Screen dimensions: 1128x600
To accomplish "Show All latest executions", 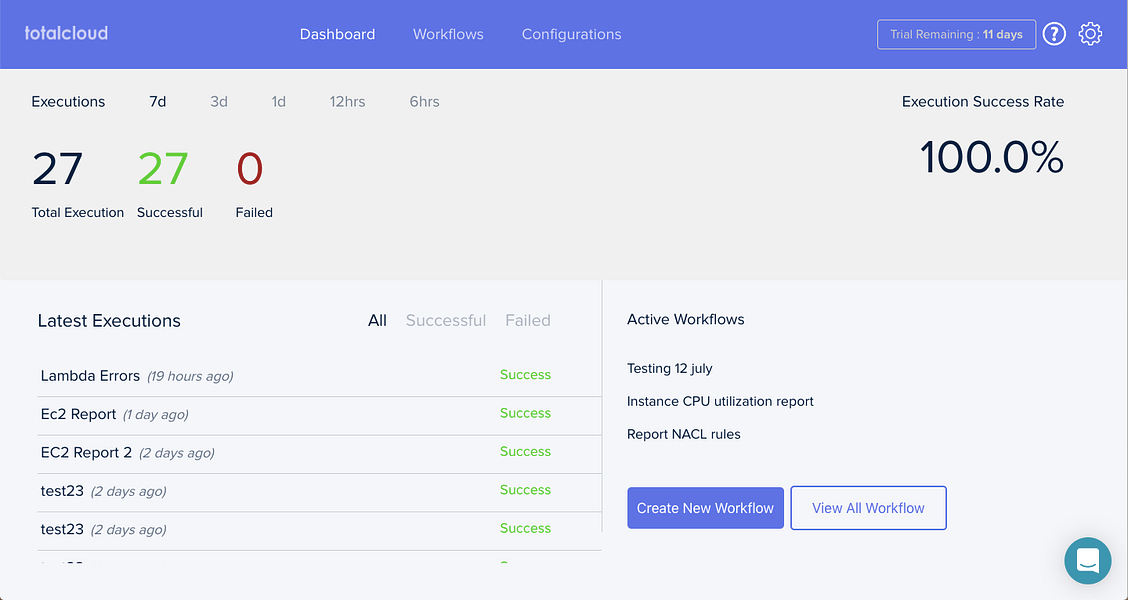I will 378,321.
